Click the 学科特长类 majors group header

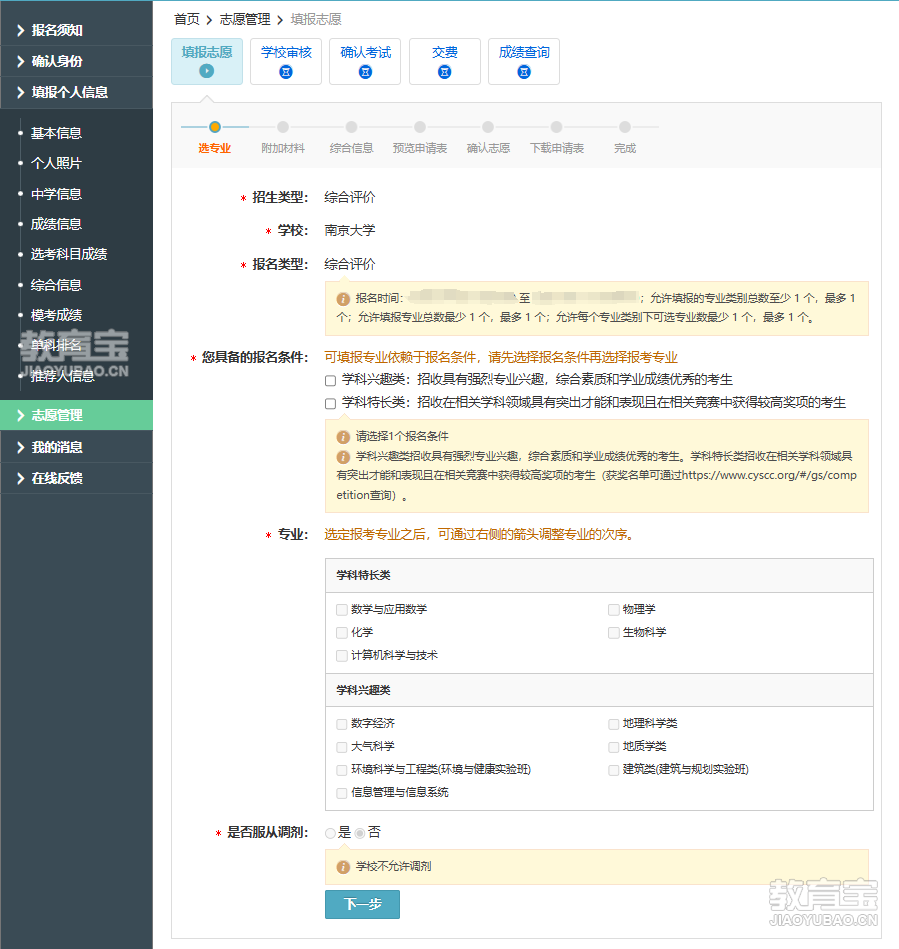599,576
